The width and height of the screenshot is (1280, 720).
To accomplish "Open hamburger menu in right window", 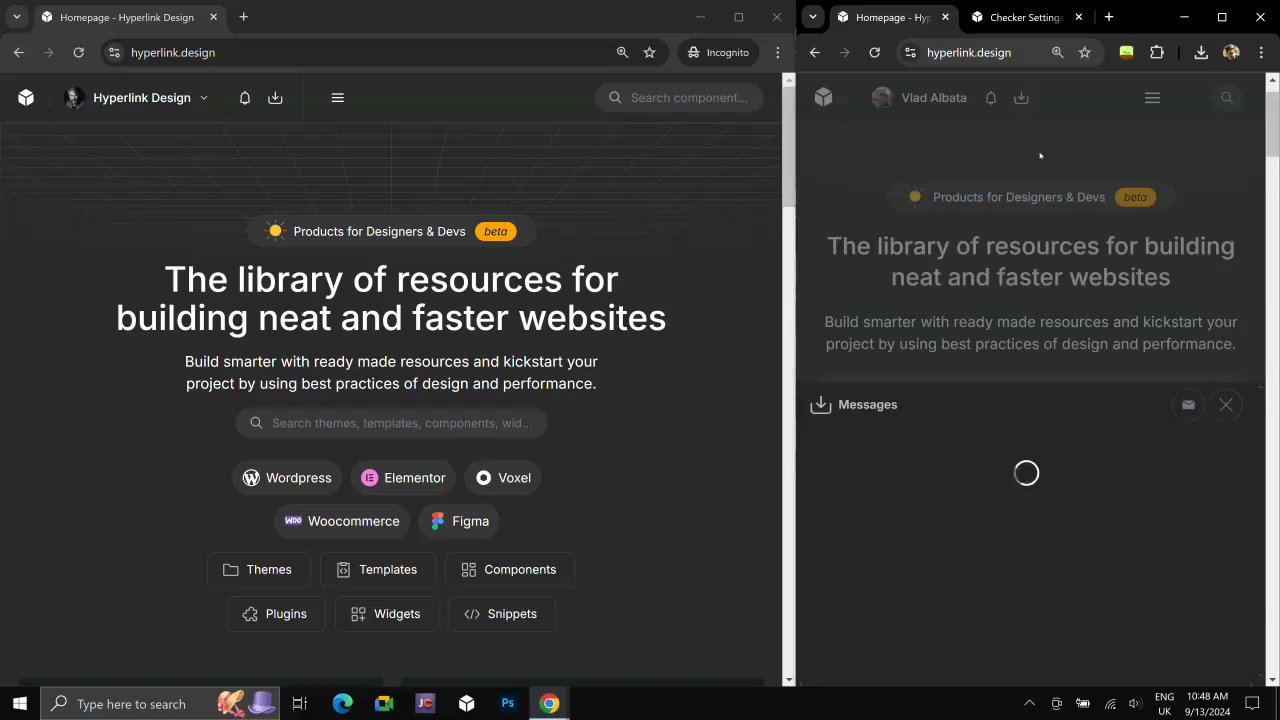I will pos(1152,98).
